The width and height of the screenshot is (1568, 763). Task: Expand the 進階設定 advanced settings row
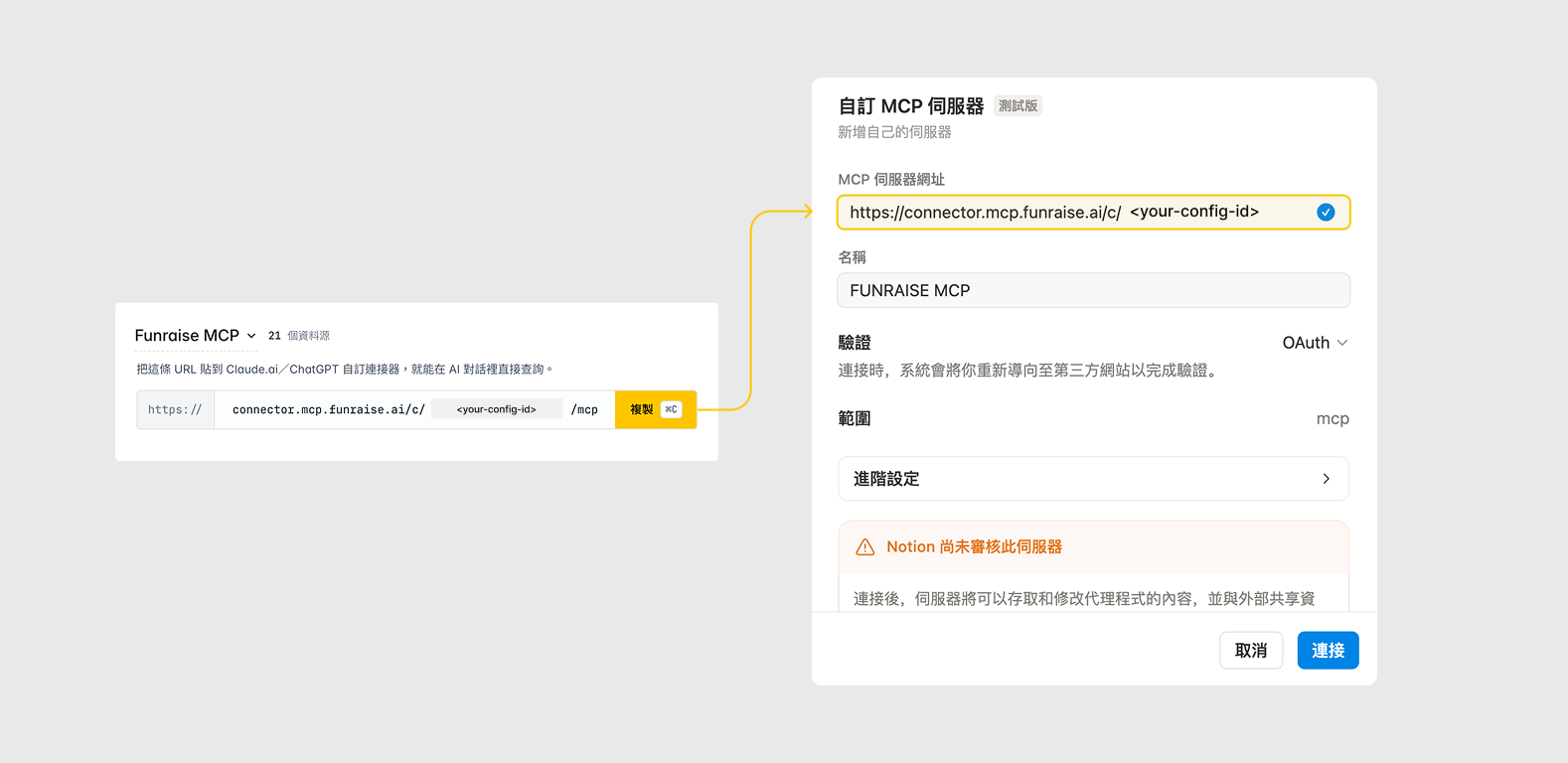1093,479
